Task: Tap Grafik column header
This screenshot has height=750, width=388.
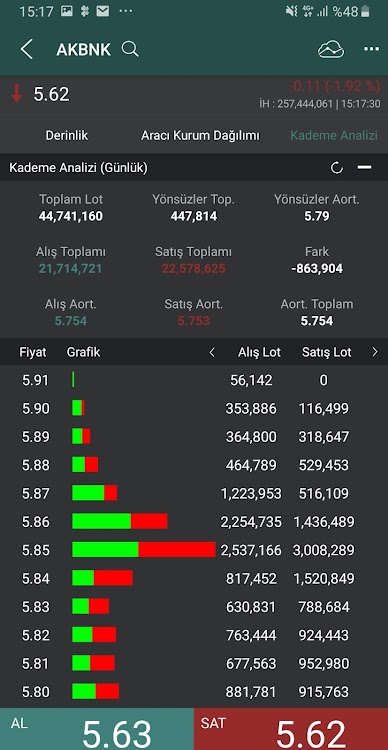Action: tap(83, 353)
